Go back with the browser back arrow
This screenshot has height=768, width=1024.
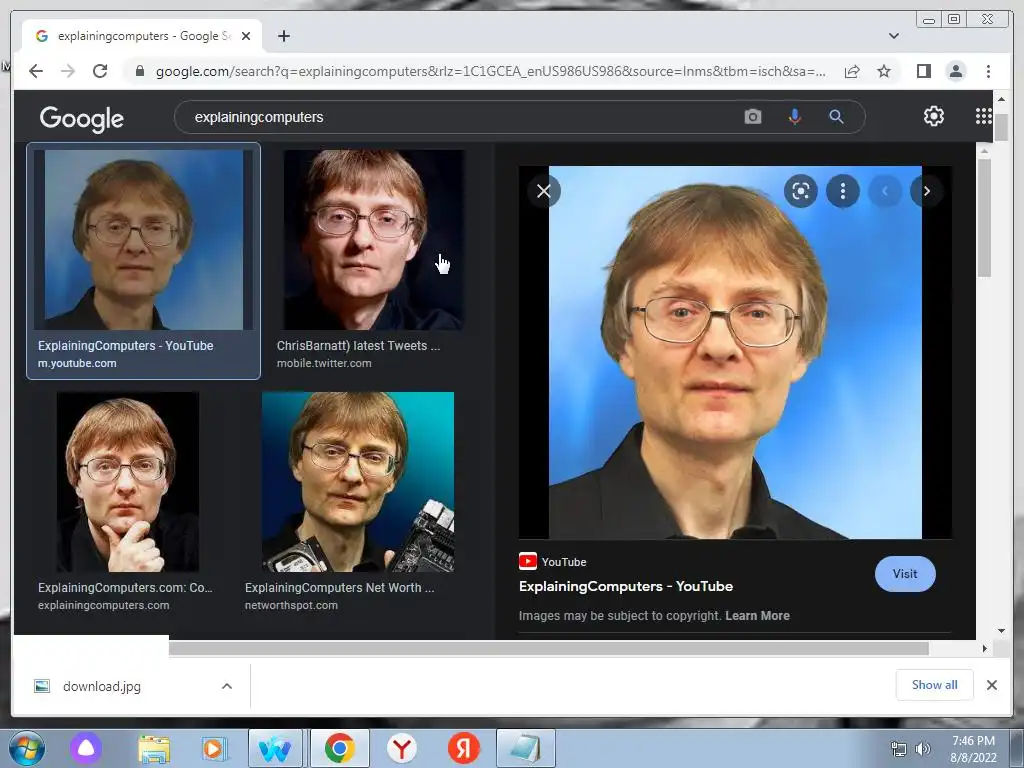[x=36, y=71]
